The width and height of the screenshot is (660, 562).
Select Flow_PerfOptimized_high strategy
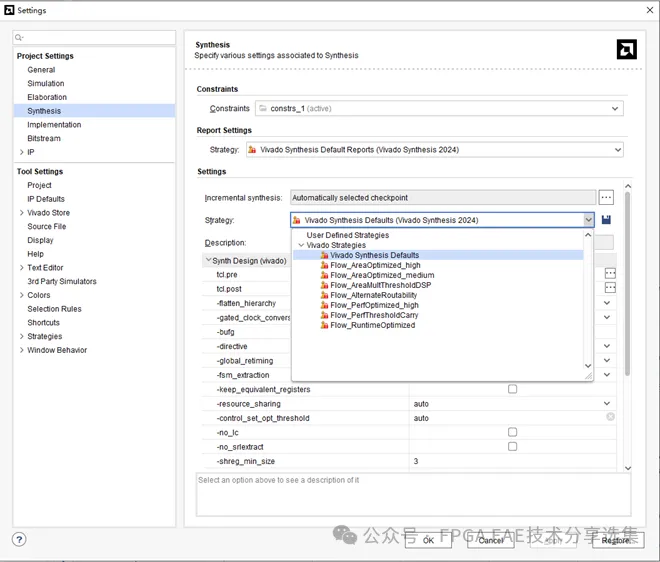click(x=374, y=305)
